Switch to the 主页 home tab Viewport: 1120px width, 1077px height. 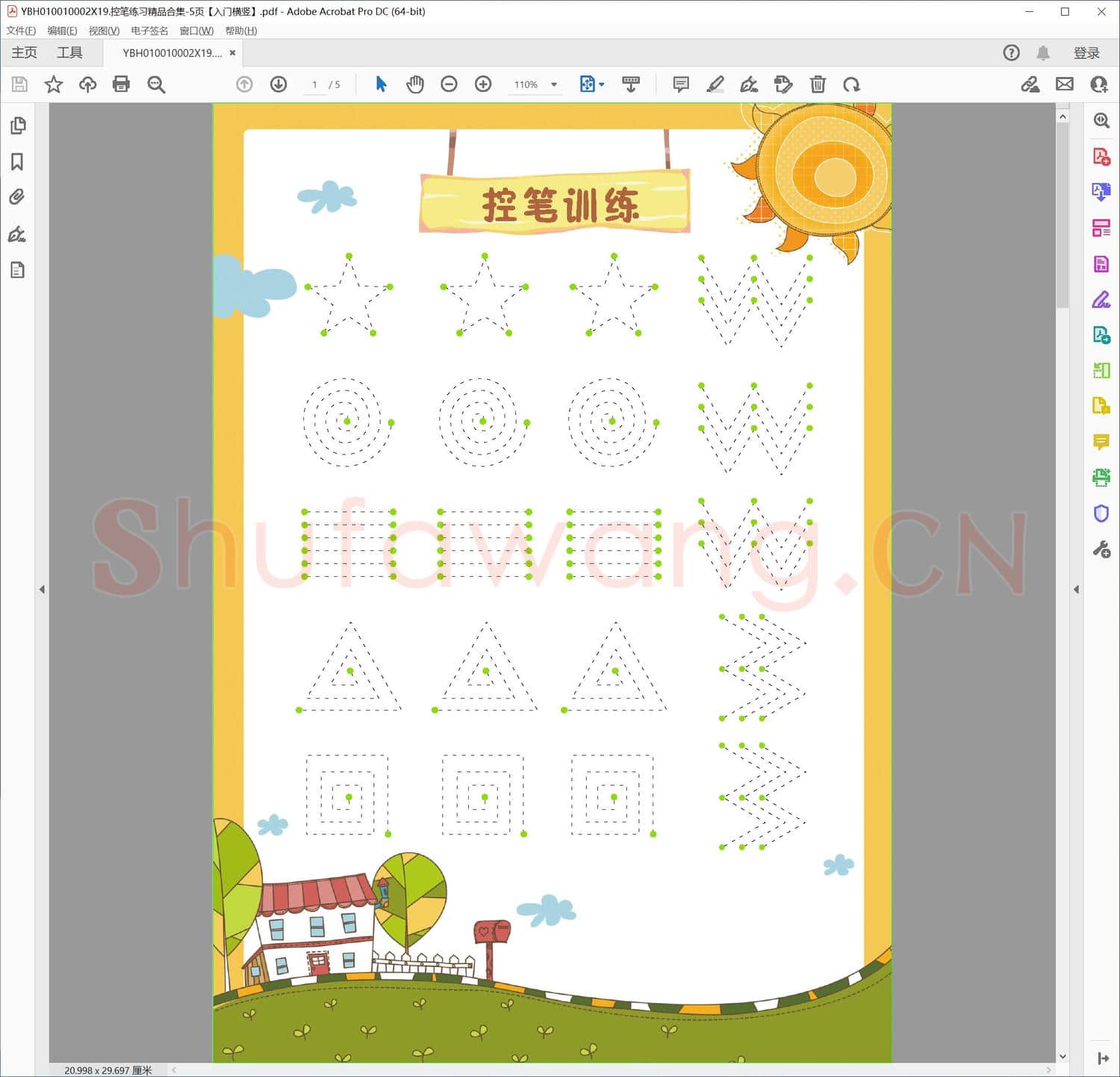[x=24, y=53]
